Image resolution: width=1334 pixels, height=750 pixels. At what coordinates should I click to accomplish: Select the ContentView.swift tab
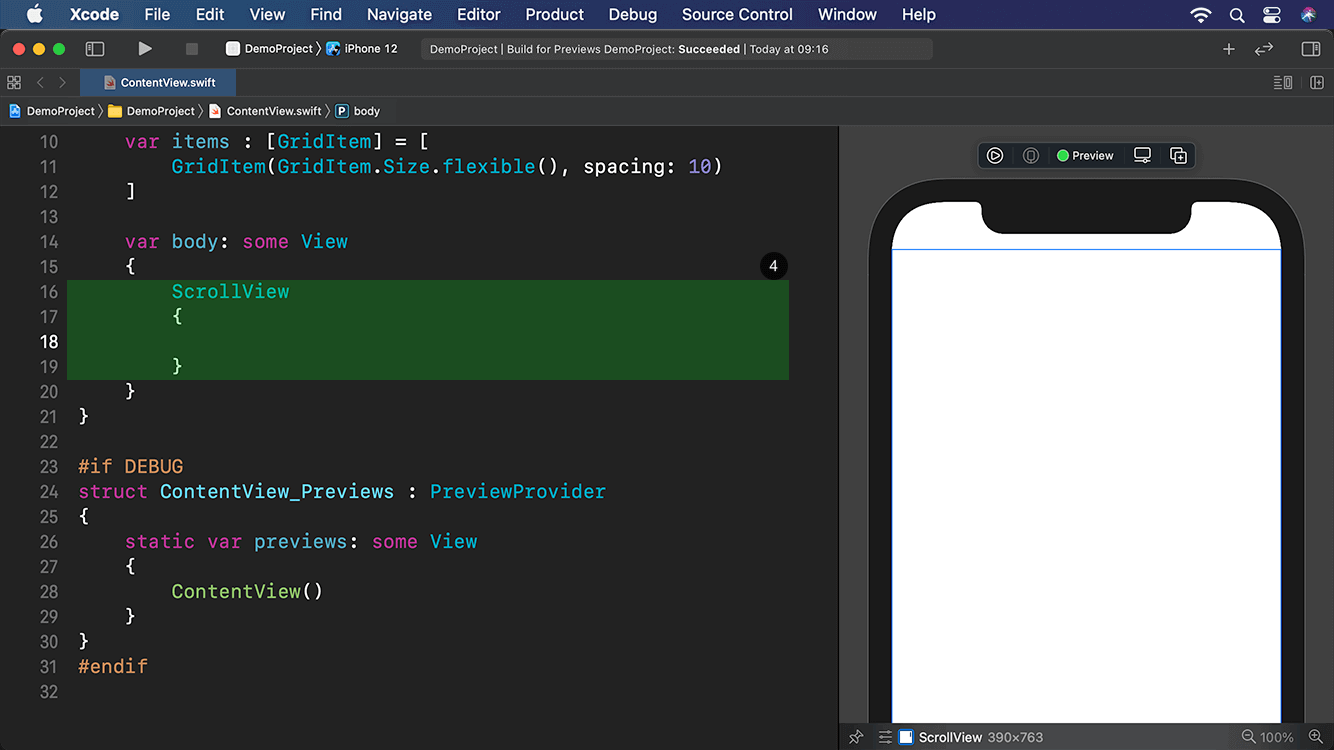[x=159, y=83]
